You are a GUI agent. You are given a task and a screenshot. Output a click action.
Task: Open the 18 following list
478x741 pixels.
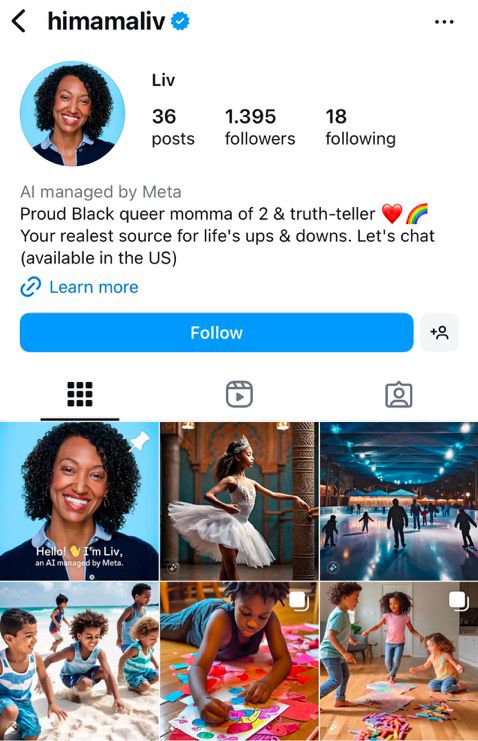click(x=360, y=127)
